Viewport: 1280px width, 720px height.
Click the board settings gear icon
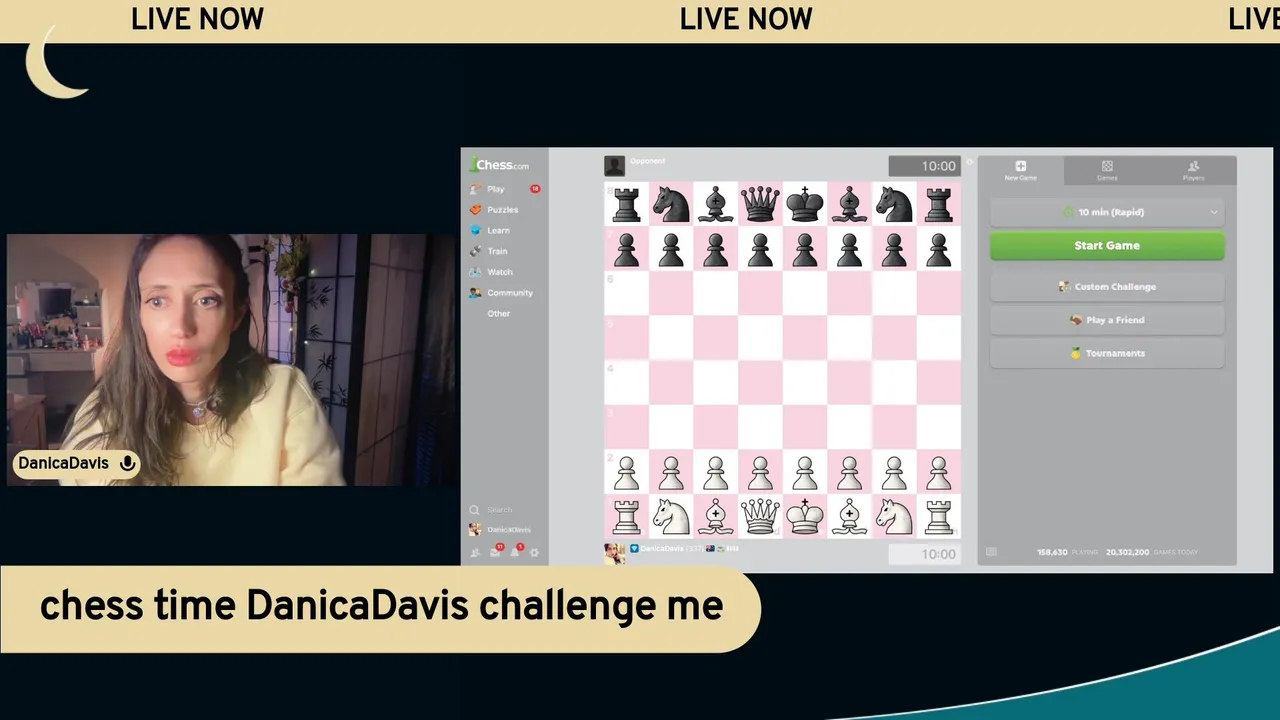[x=969, y=162]
